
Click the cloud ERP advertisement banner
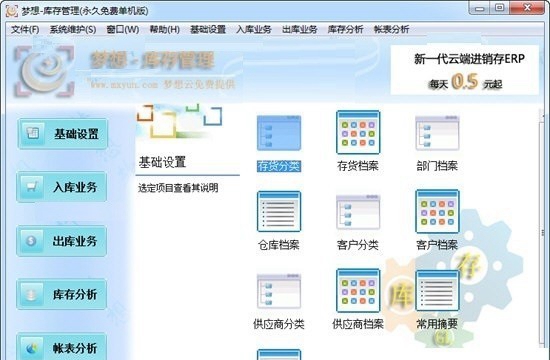tap(465, 69)
